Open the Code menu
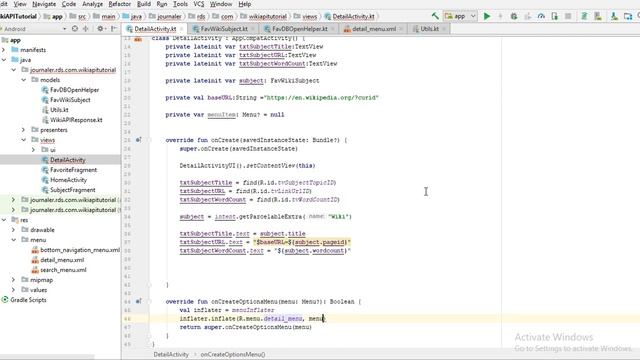Viewport: 640px width, 360px height. (x=69, y=4)
